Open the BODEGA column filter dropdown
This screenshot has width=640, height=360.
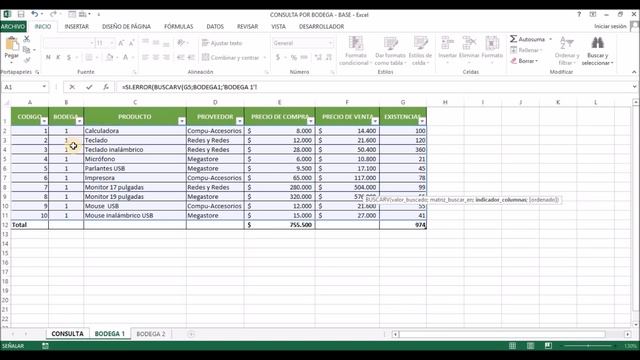[x=79, y=121]
